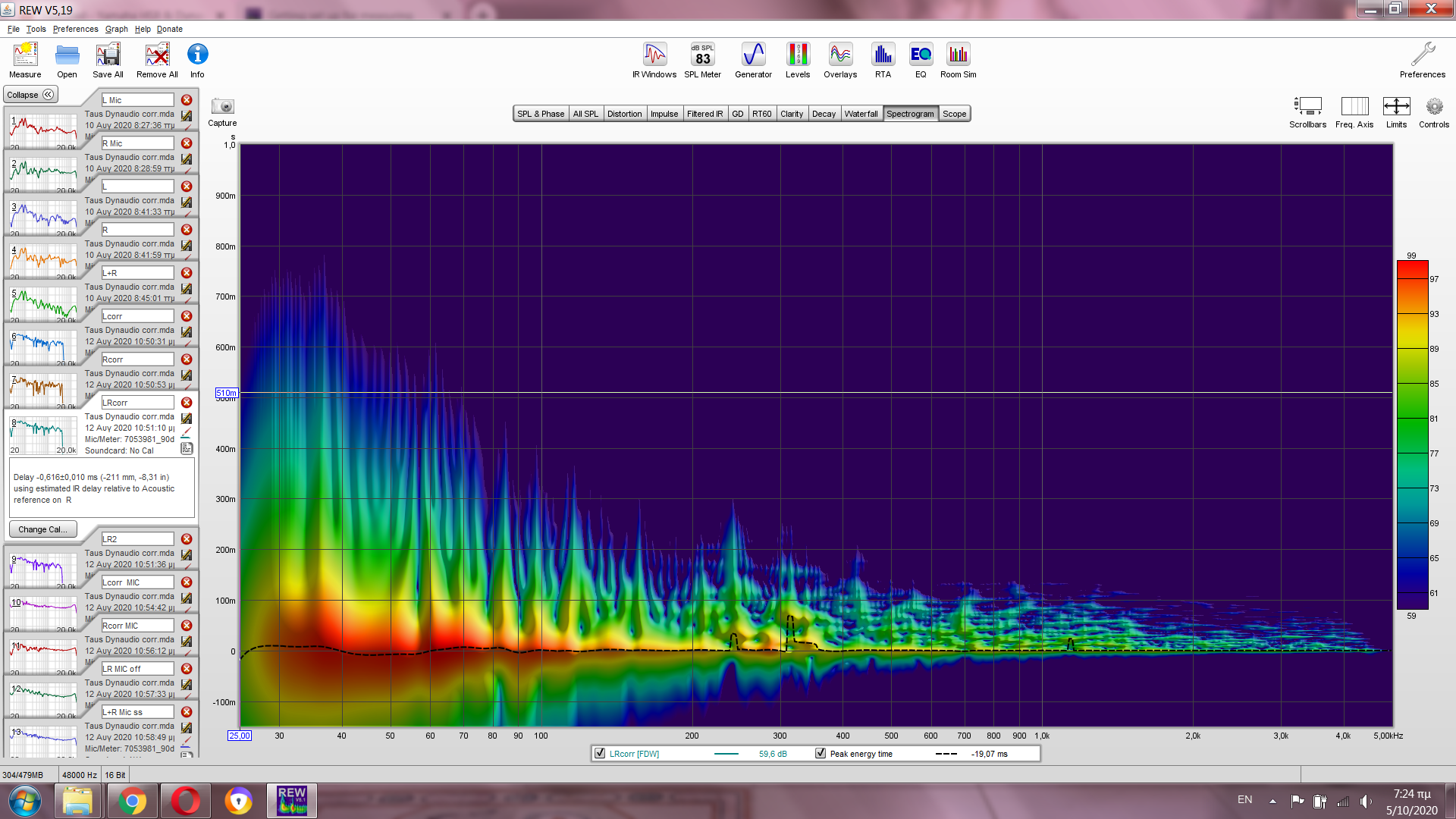Screen dimensions: 1456x819
Task: Edit the L+R measurement name field
Action: 138,273
